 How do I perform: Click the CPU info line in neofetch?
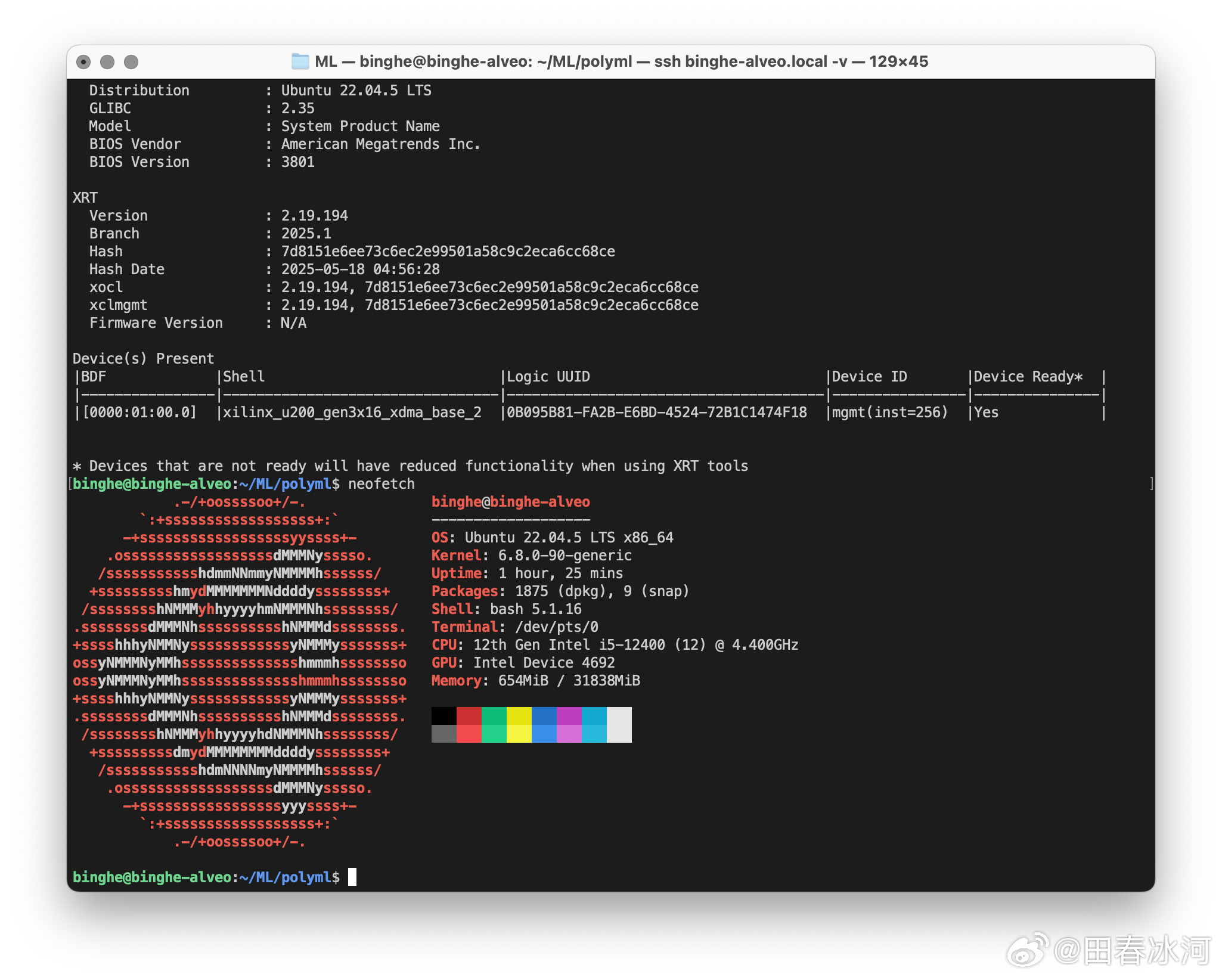point(615,645)
